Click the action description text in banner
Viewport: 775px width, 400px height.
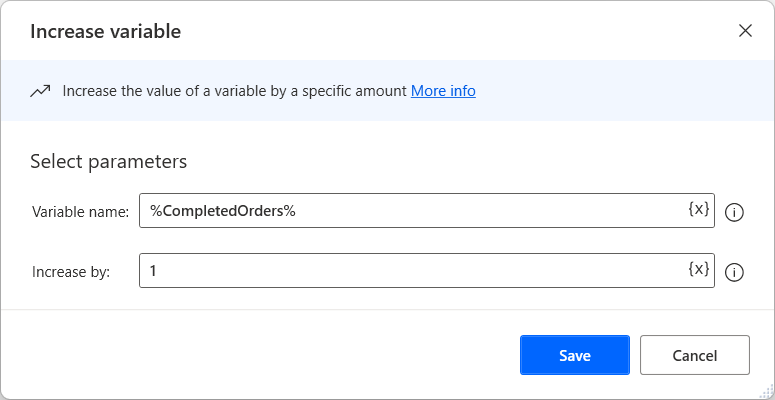pos(235,91)
